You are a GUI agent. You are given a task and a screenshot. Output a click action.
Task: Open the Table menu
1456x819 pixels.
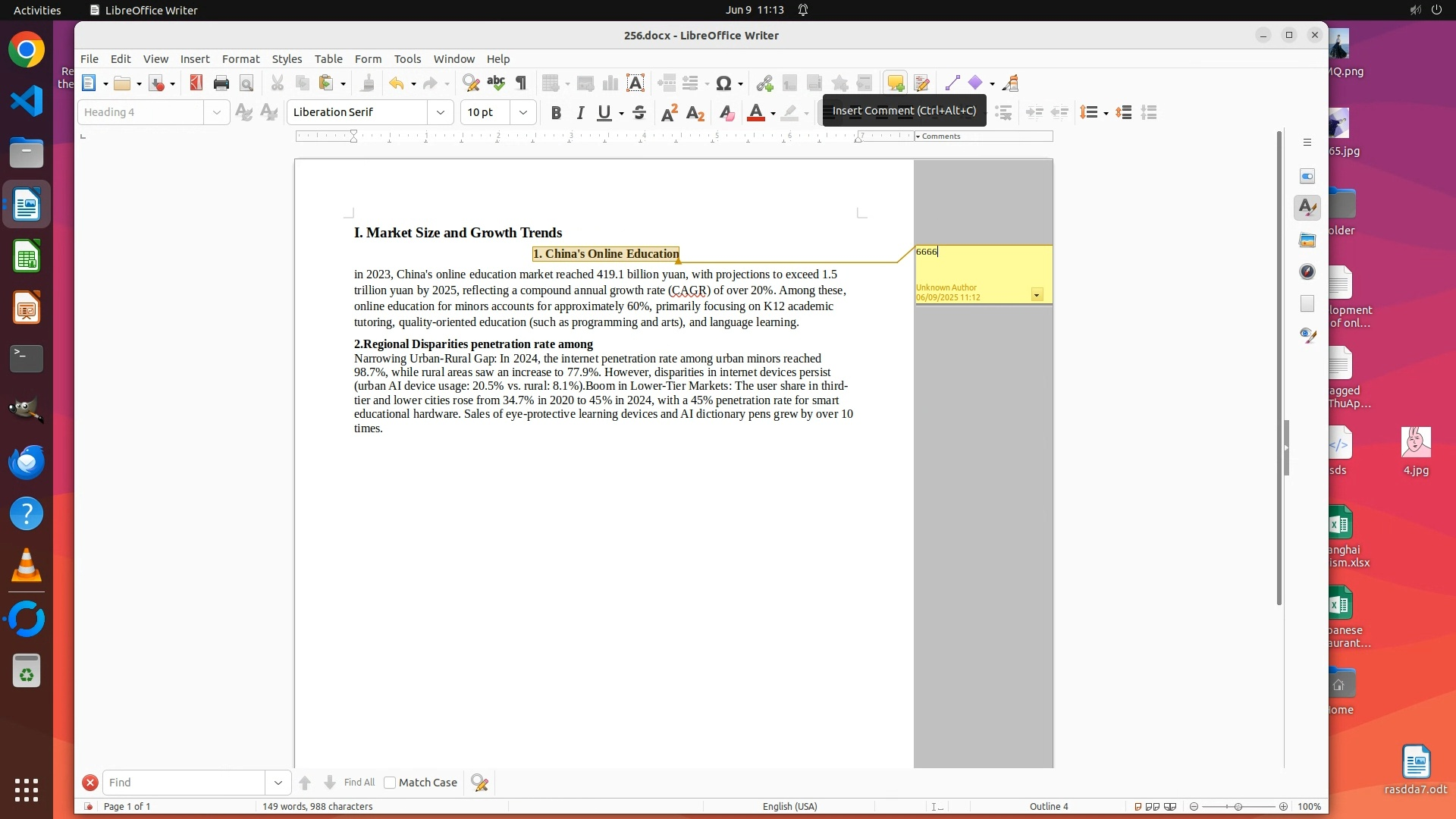(328, 59)
